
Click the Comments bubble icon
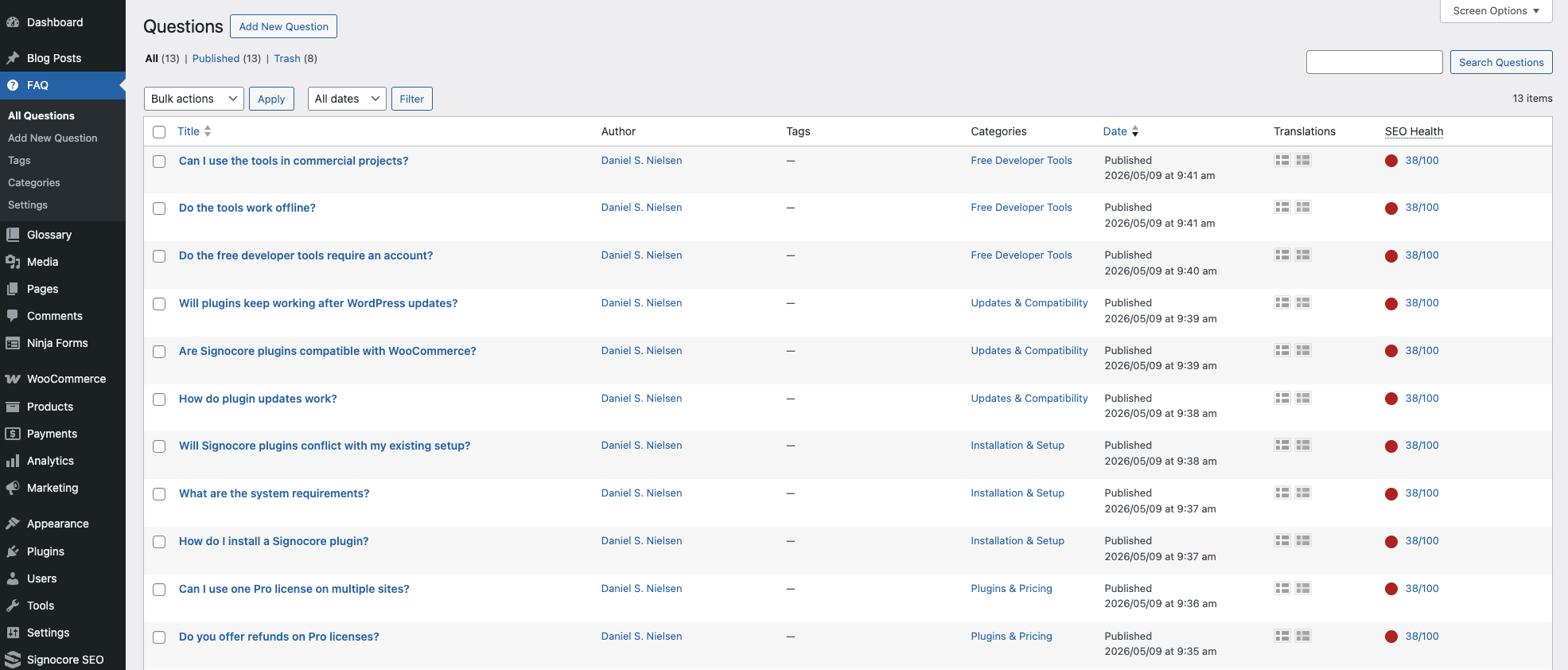tap(13, 316)
